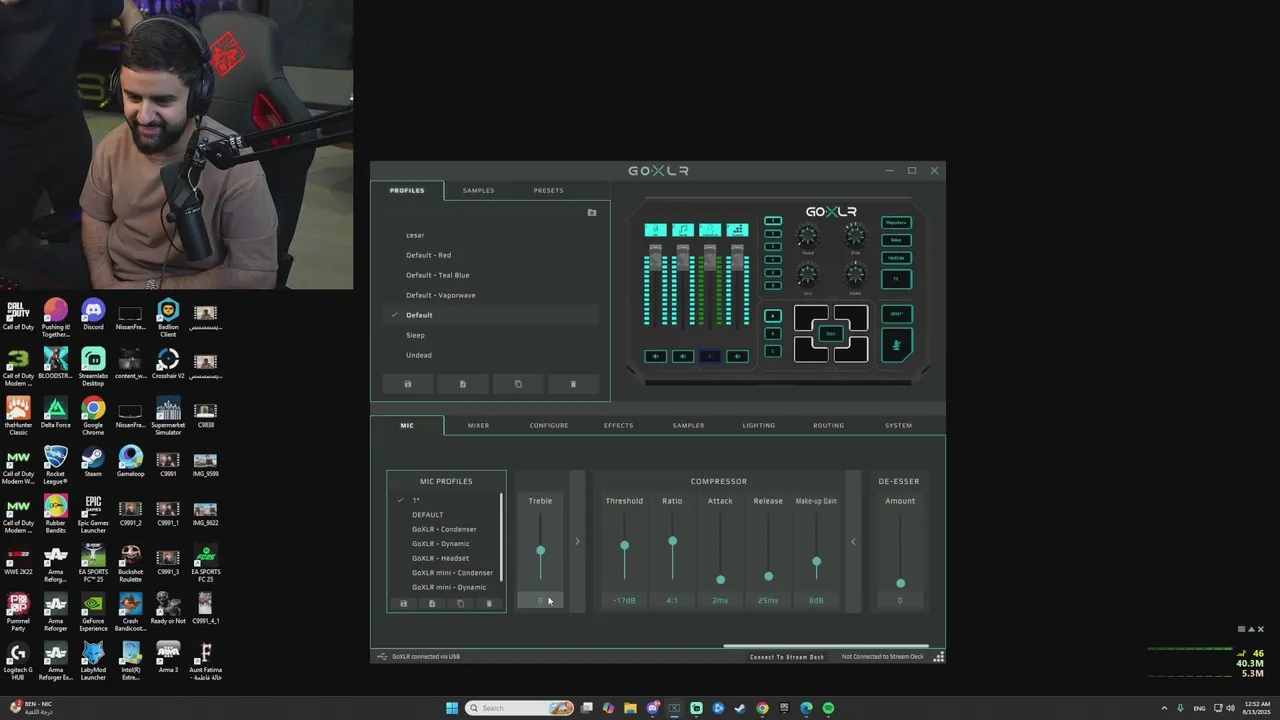Click the save-as new profile icon under profiles list
The width and height of the screenshot is (1280, 720).
(x=463, y=384)
